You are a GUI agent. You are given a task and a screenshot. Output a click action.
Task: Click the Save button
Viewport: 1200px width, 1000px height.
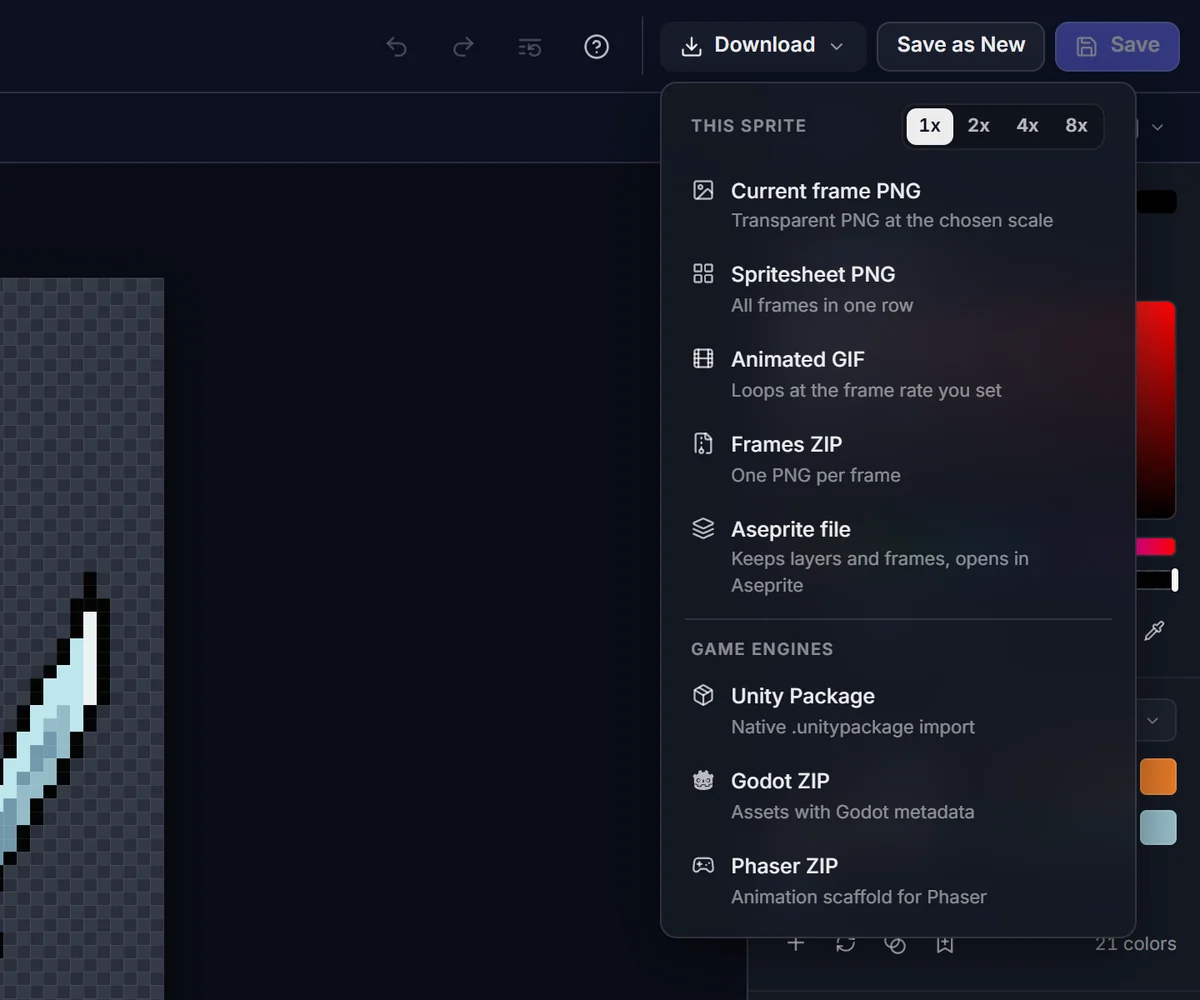click(x=1117, y=46)
